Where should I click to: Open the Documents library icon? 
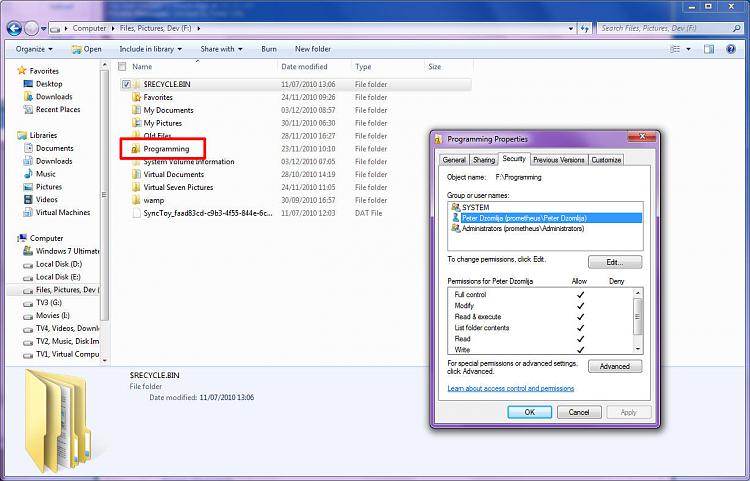[28, 148]
